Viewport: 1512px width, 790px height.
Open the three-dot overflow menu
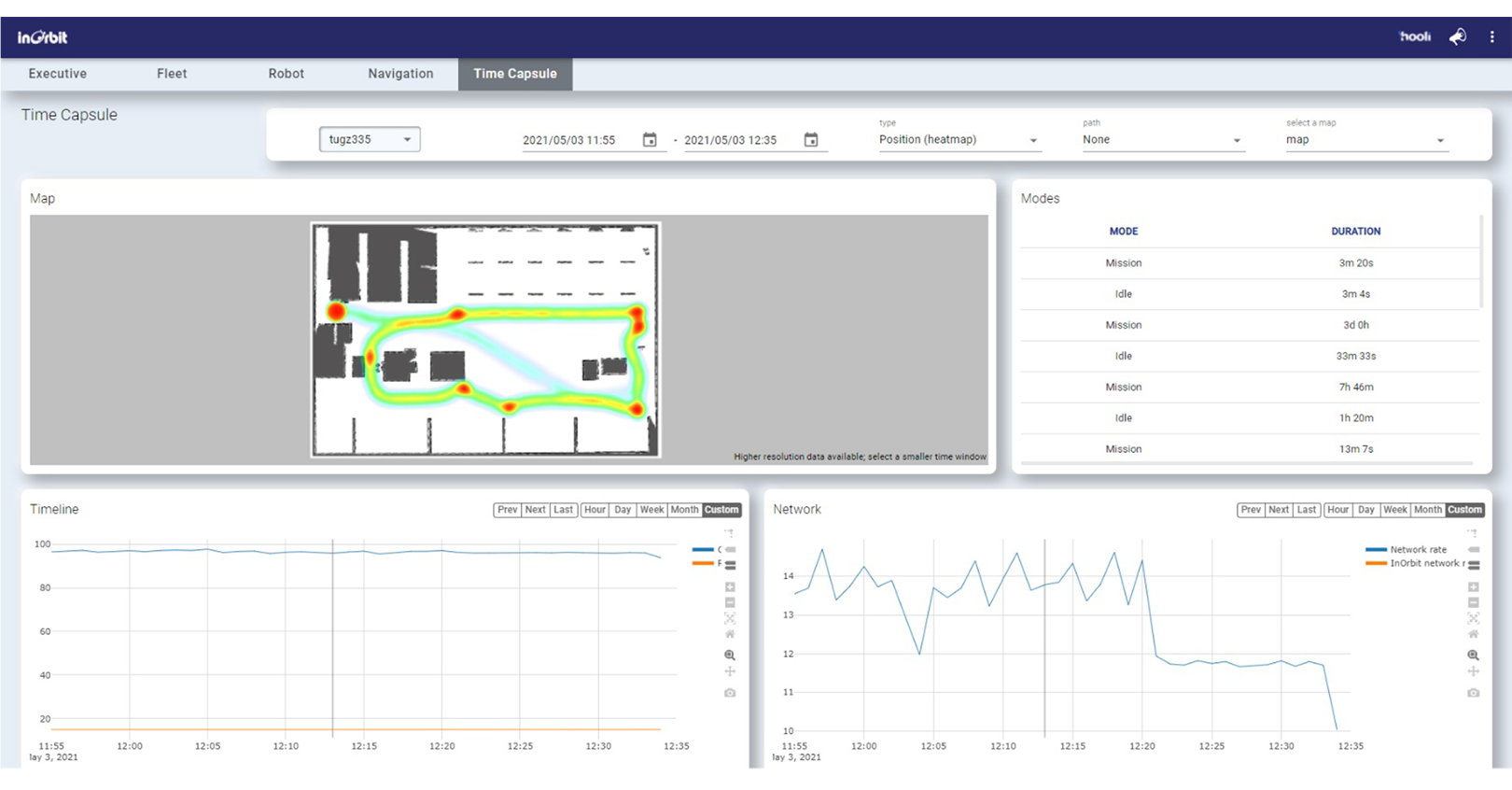1491,37
